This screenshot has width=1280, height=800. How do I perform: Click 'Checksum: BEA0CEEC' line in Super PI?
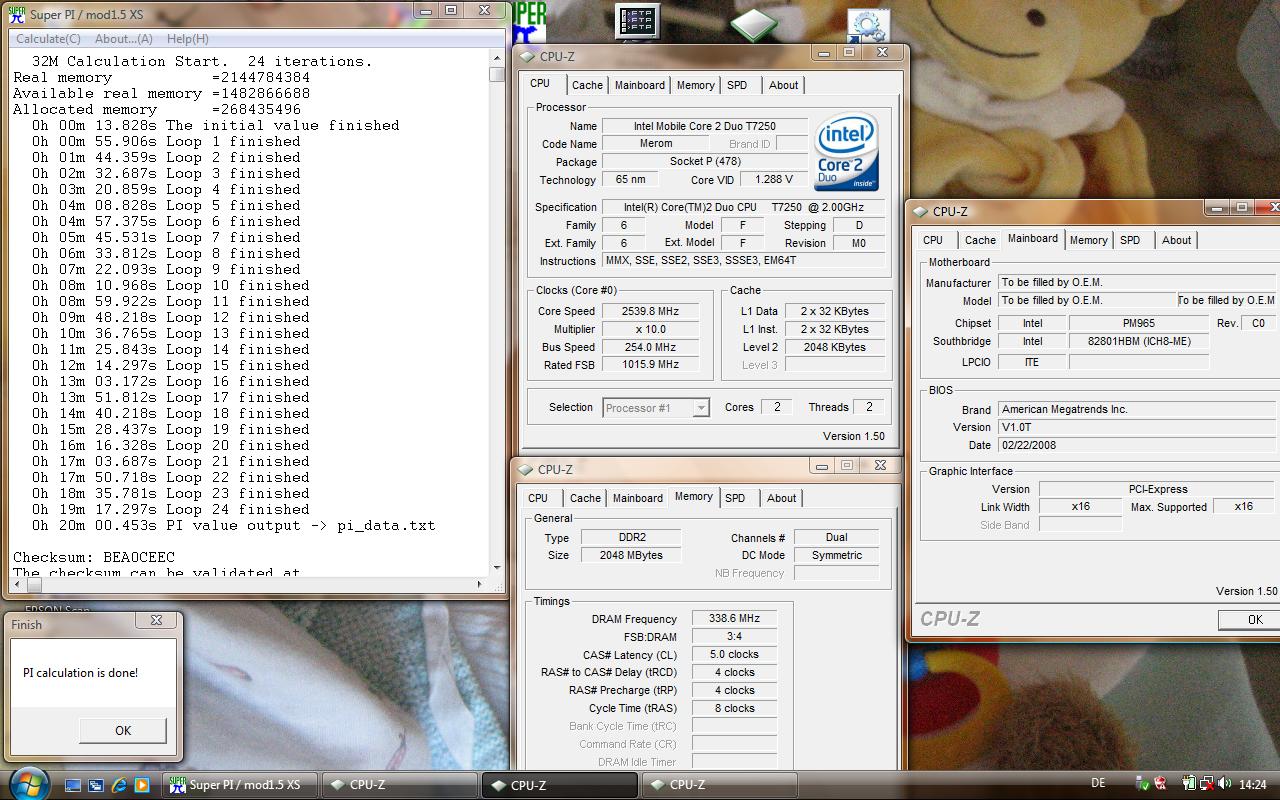[94, 557]
